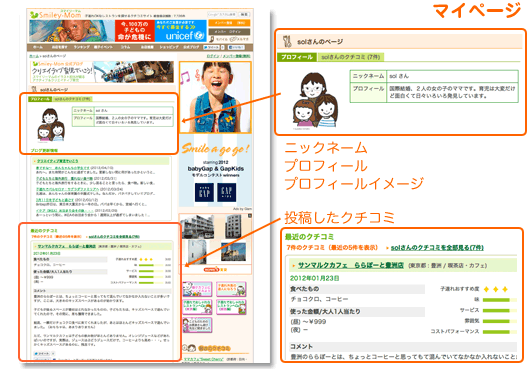Click the HOME'S logo below the building photos

coord(215,269)
